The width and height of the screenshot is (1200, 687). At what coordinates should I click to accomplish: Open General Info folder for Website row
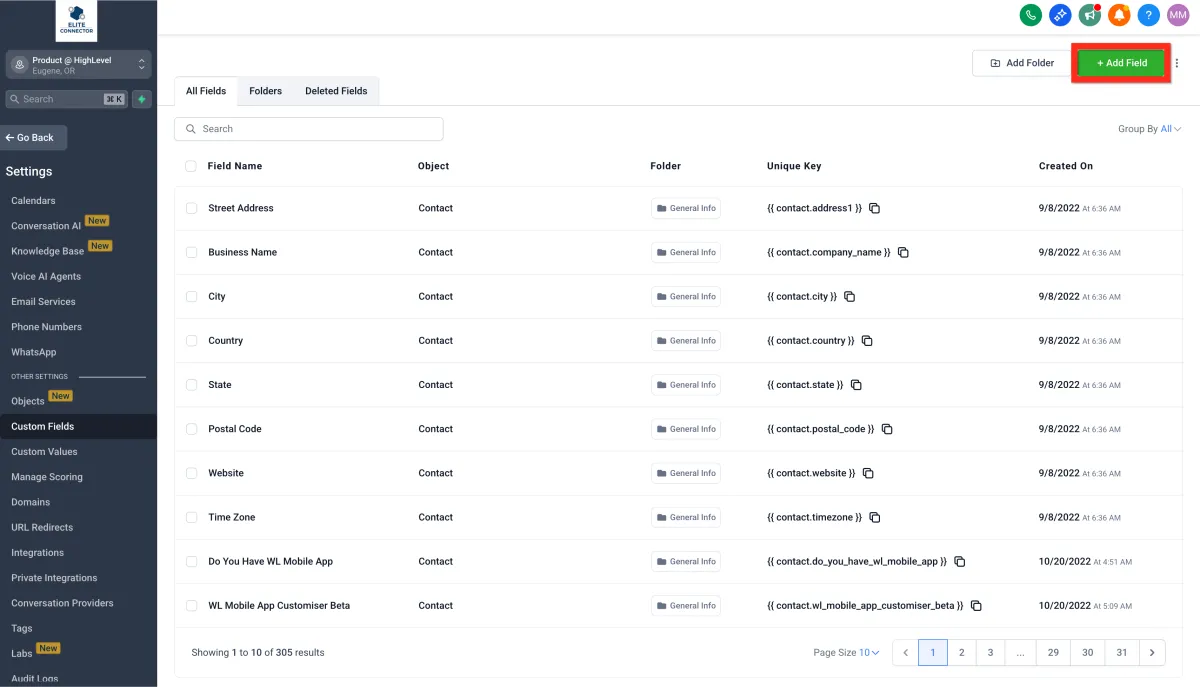pos(685,473)
